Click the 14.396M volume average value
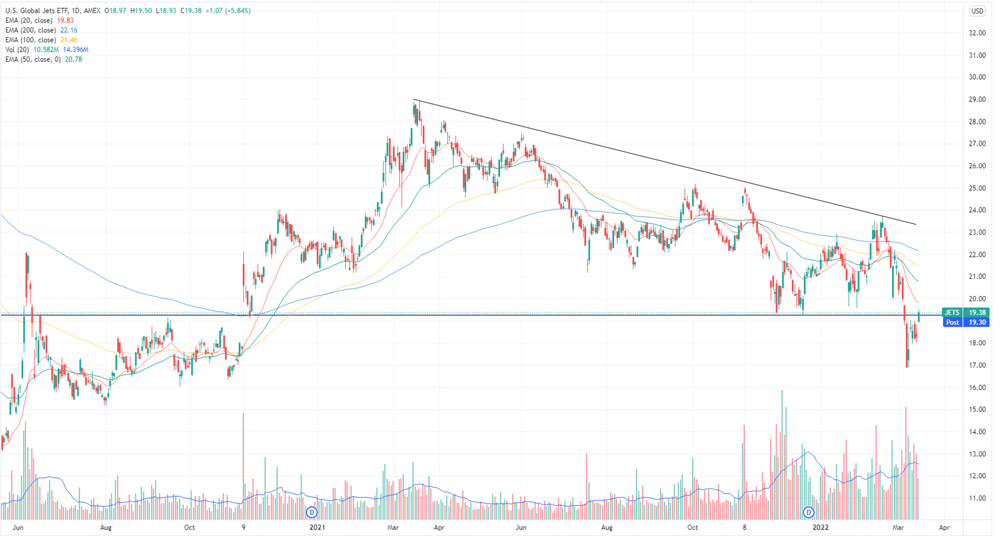The image size is (1000, 538). (x=76, y=49)
